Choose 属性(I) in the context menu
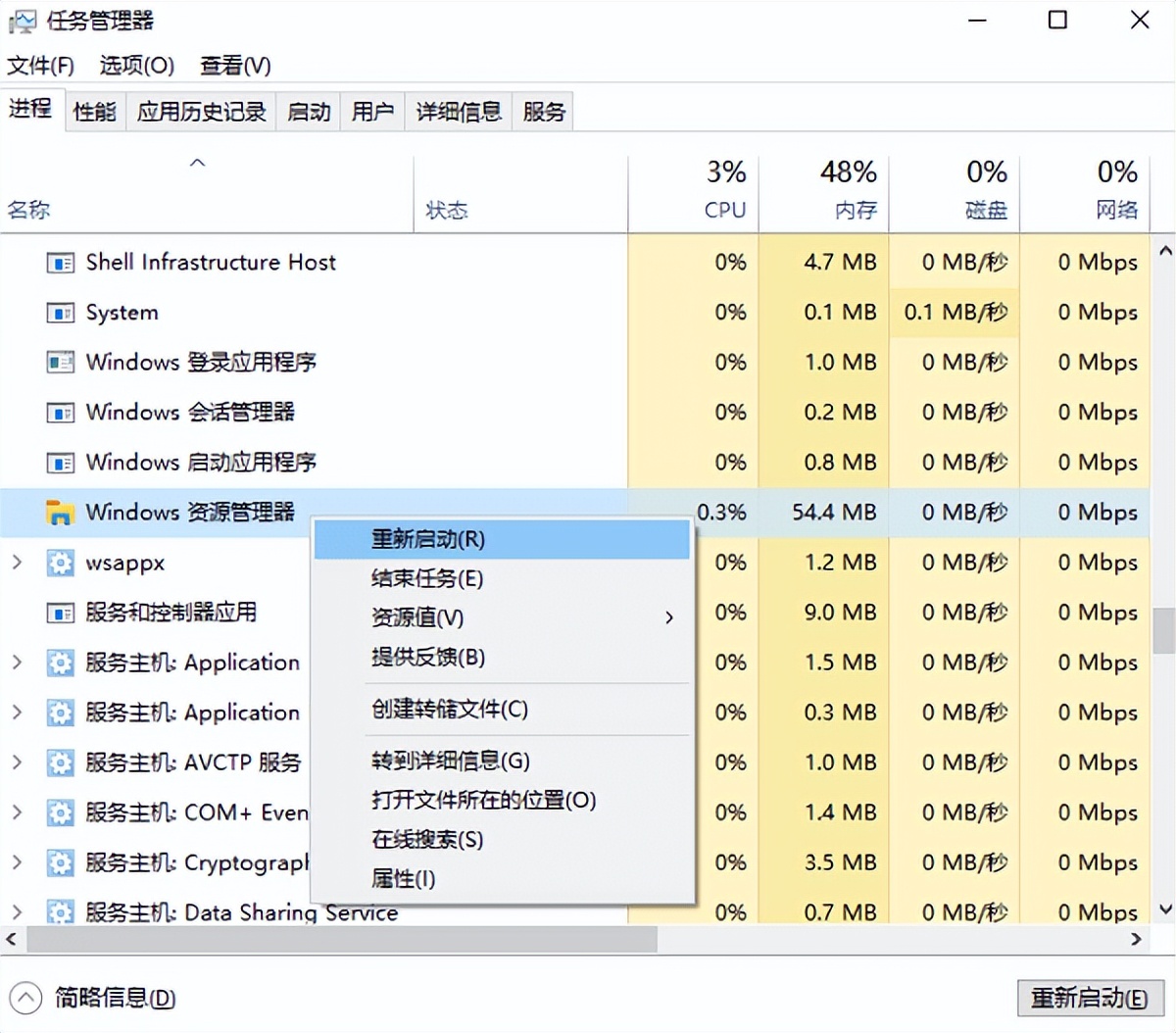The width and height of the screenshot is (1176, 1033). tap(502, 879)
